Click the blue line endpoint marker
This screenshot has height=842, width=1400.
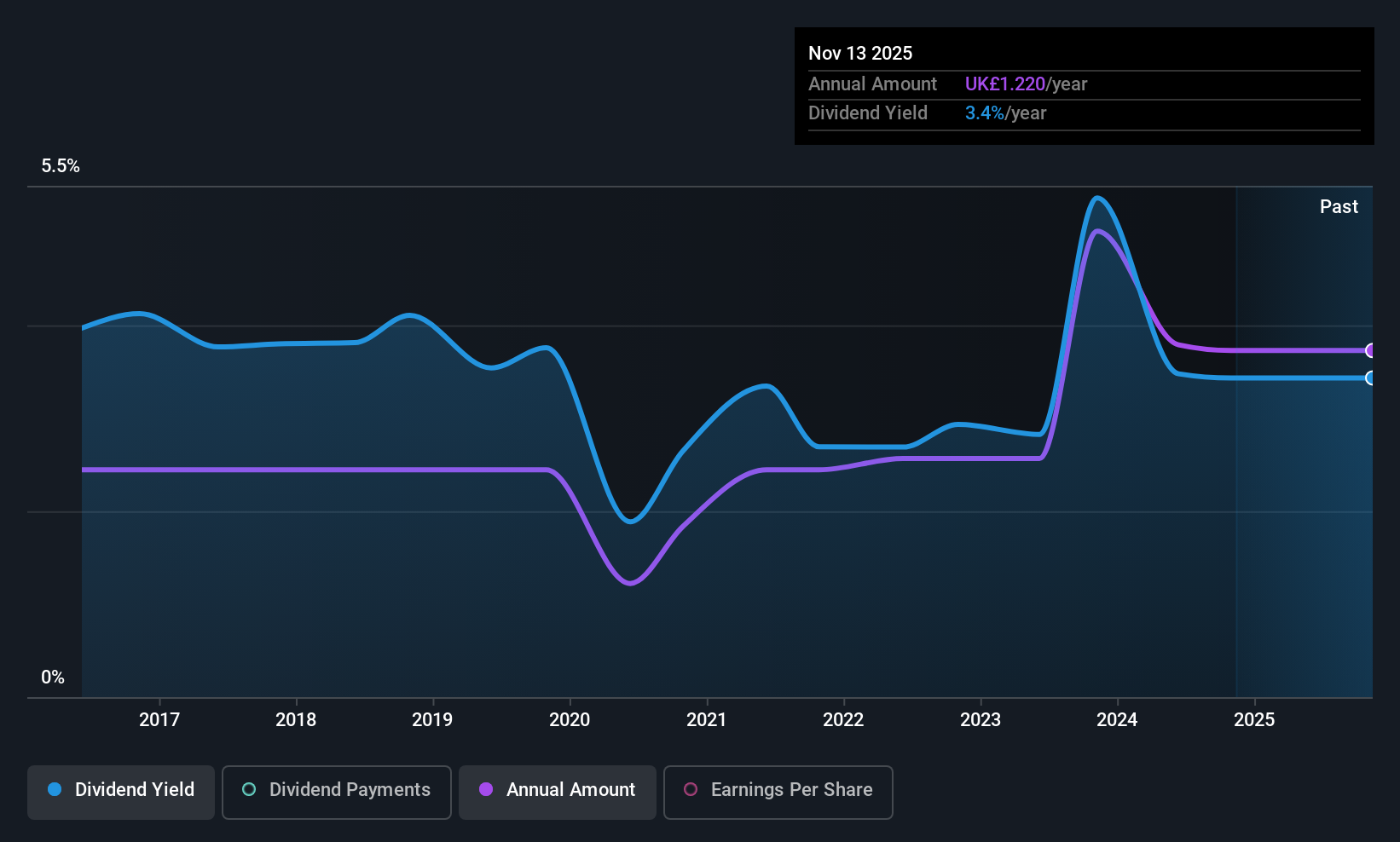pyautogui.click(x=1371, y=378)
